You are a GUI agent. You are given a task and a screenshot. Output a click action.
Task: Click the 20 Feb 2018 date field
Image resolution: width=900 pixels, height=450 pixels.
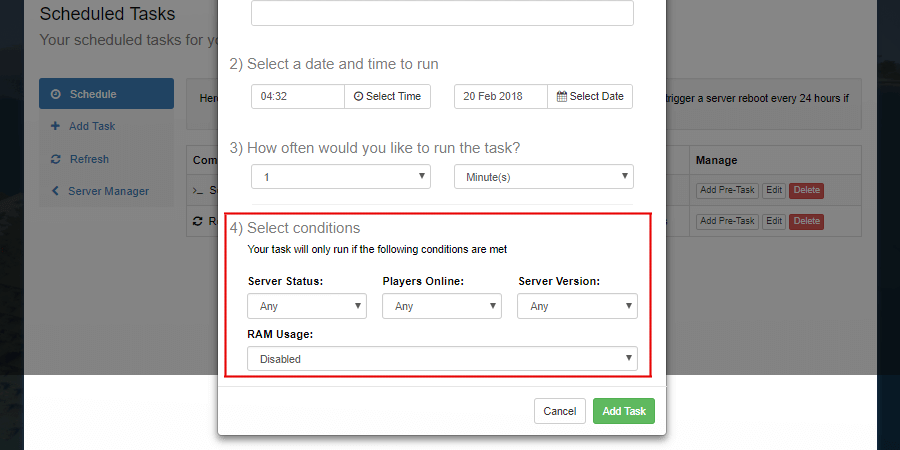(x=501, y=96)
